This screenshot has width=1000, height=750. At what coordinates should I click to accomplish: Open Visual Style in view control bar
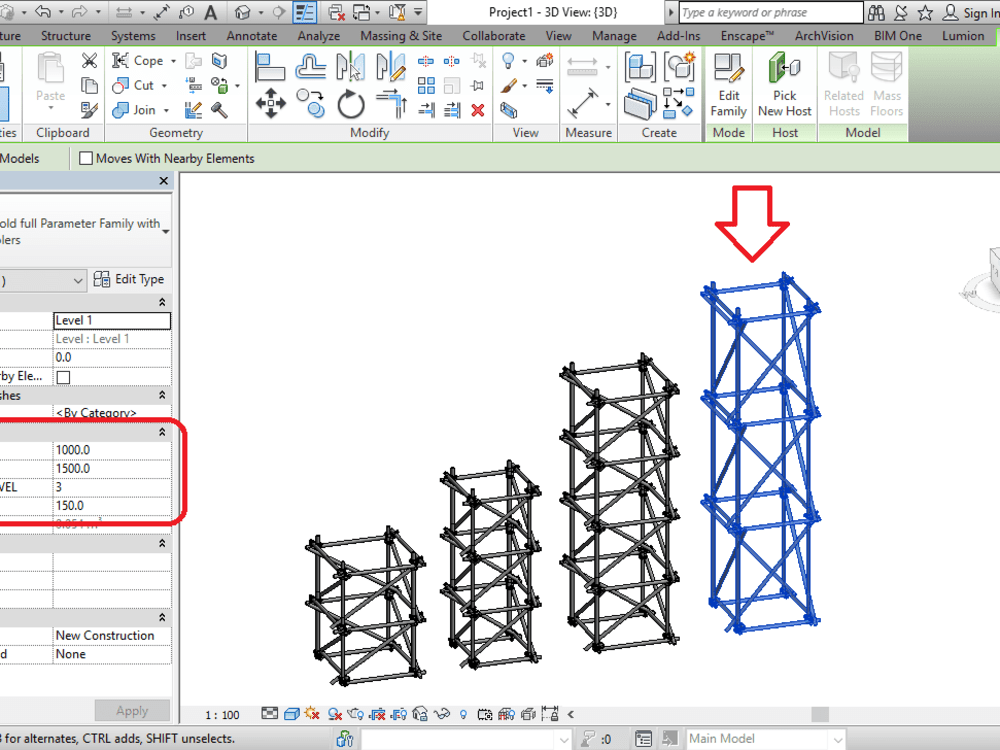click(291, 714)
